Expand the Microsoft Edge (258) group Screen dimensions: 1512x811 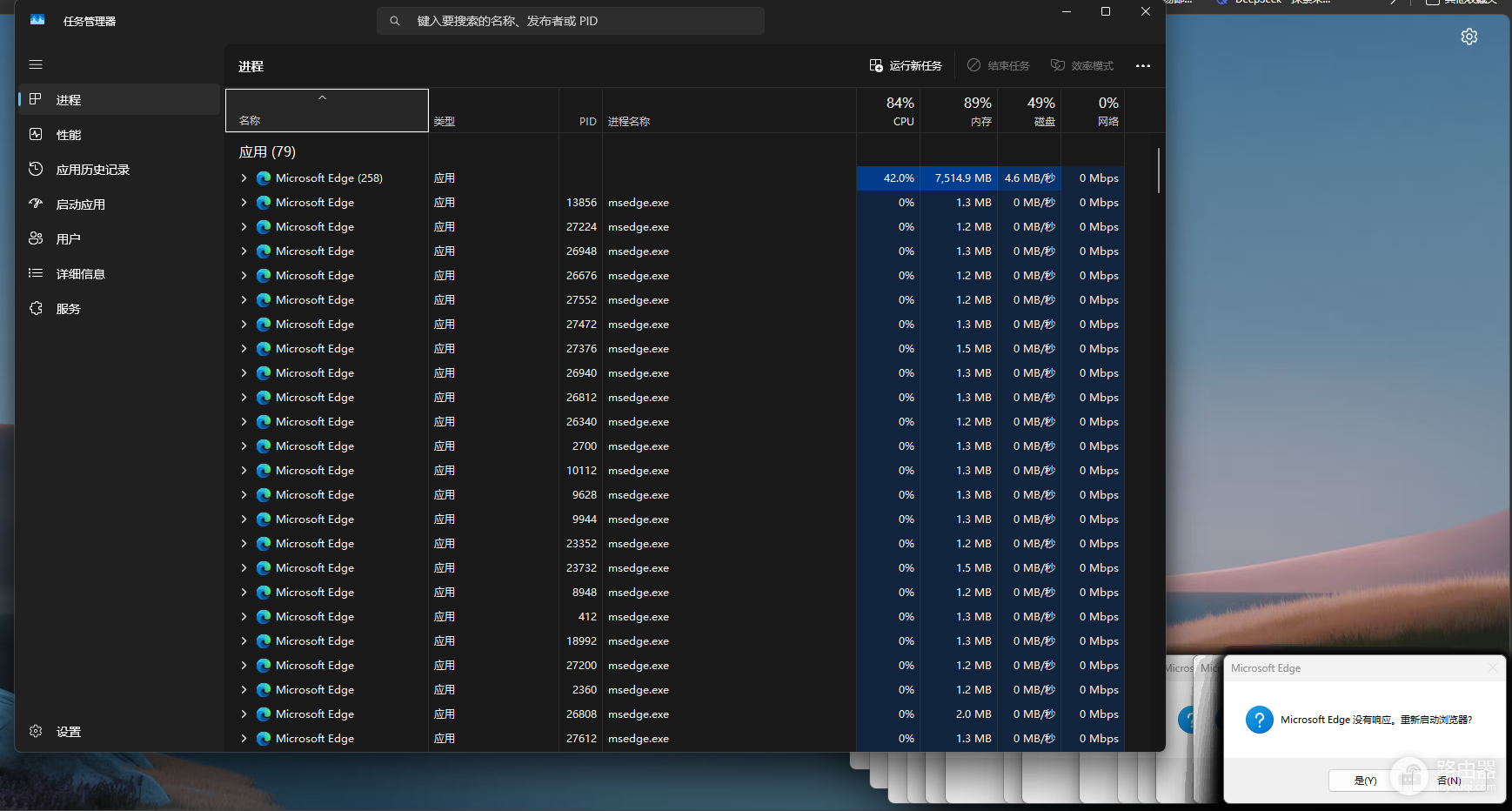tap(244, 178)
